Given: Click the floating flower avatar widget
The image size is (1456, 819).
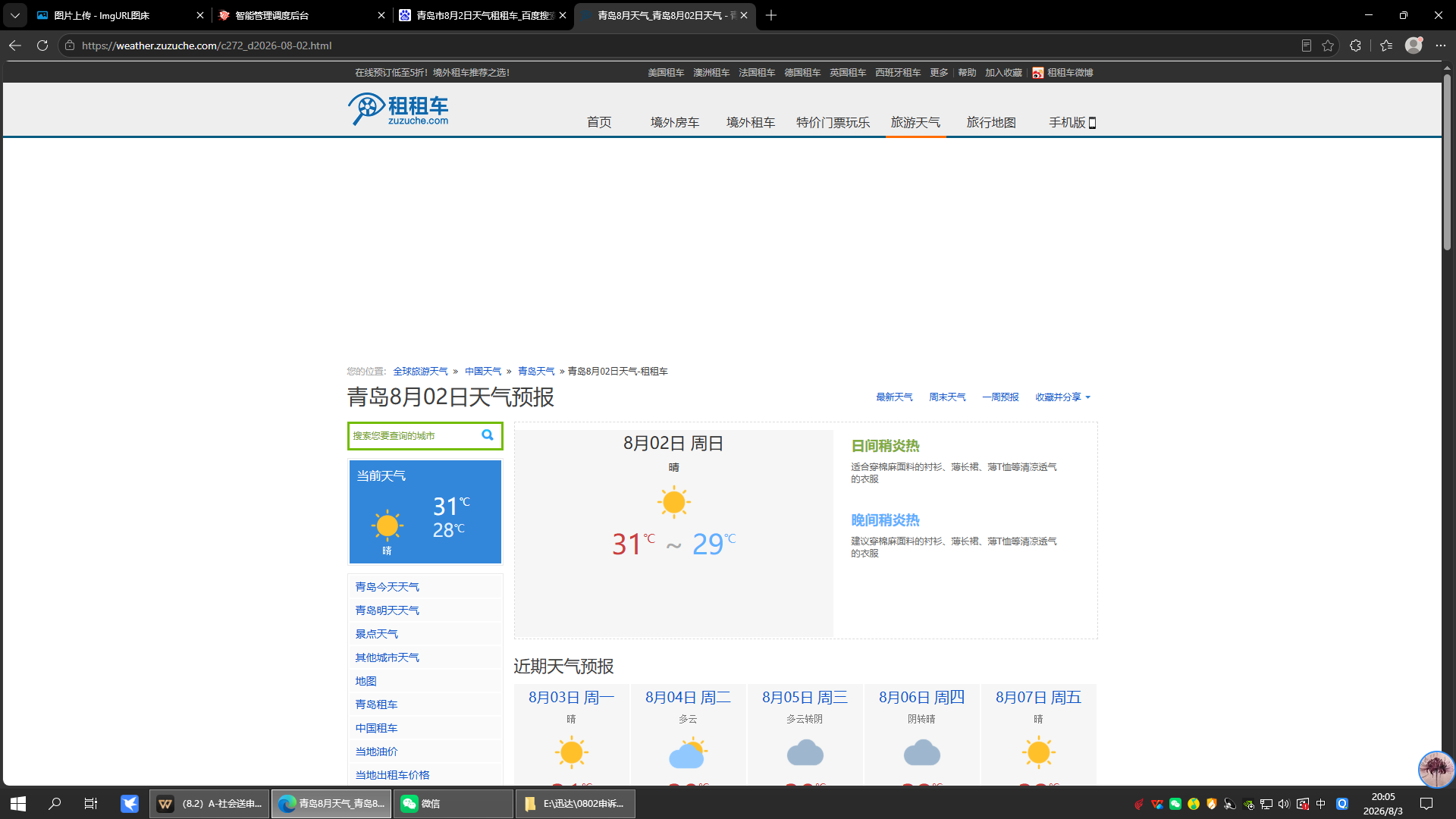Looking at the screenshot, I should pyautogui.click(x=1436, y=769).
